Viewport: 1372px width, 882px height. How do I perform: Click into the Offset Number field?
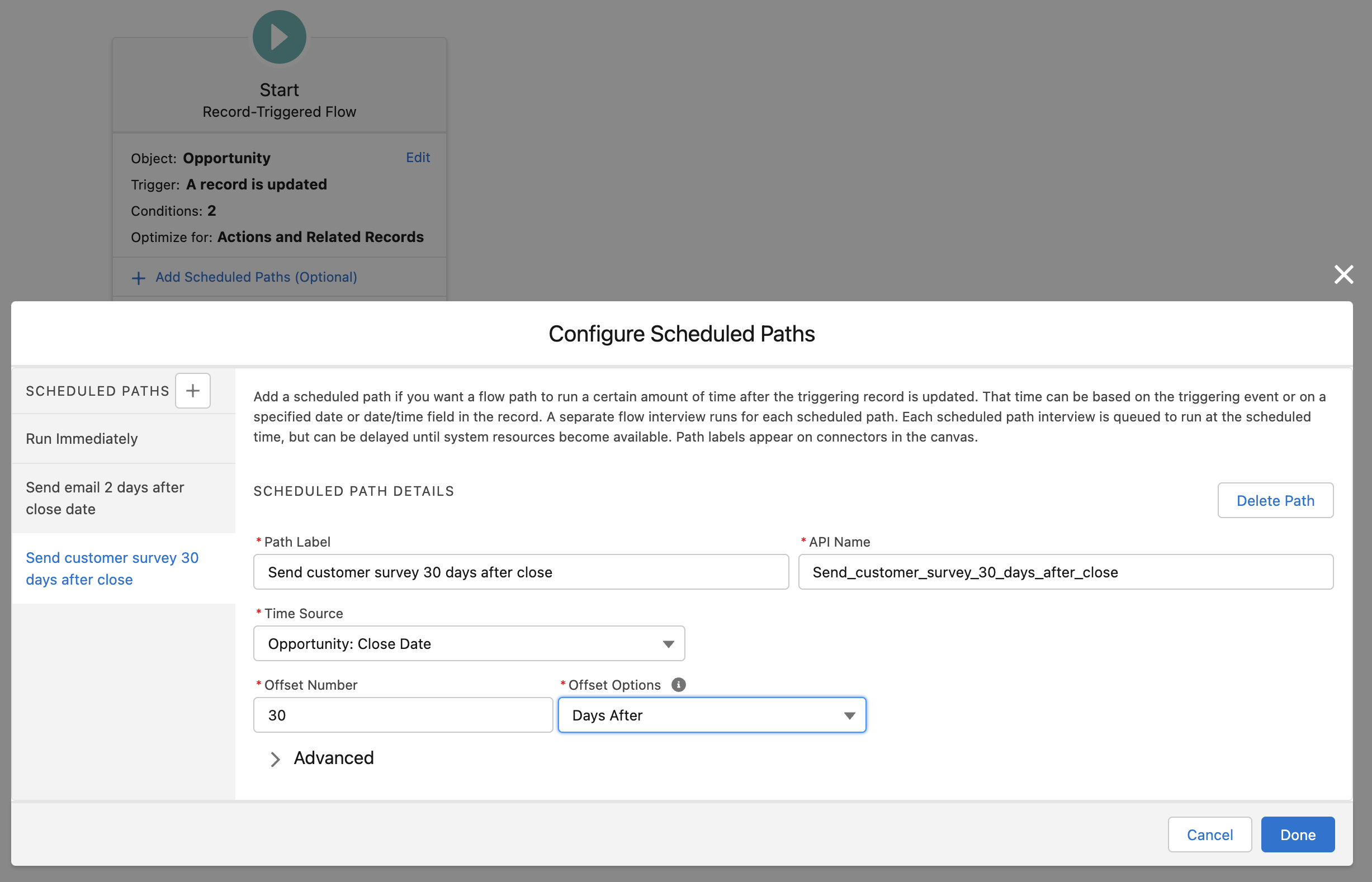tap(403, 715)
